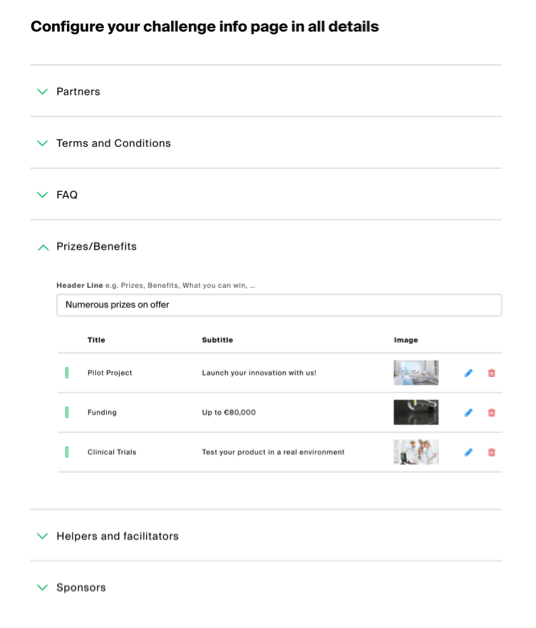Expand the Terms and Conditions section
The image size is (536, 628).
point(42,143)
